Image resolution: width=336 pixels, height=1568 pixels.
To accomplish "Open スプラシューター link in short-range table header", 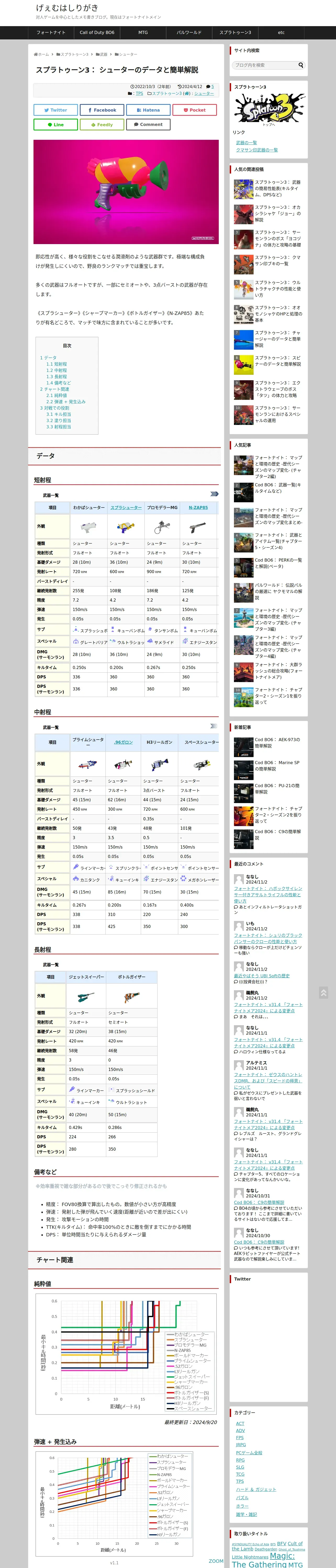I will [x=126, y=508].
